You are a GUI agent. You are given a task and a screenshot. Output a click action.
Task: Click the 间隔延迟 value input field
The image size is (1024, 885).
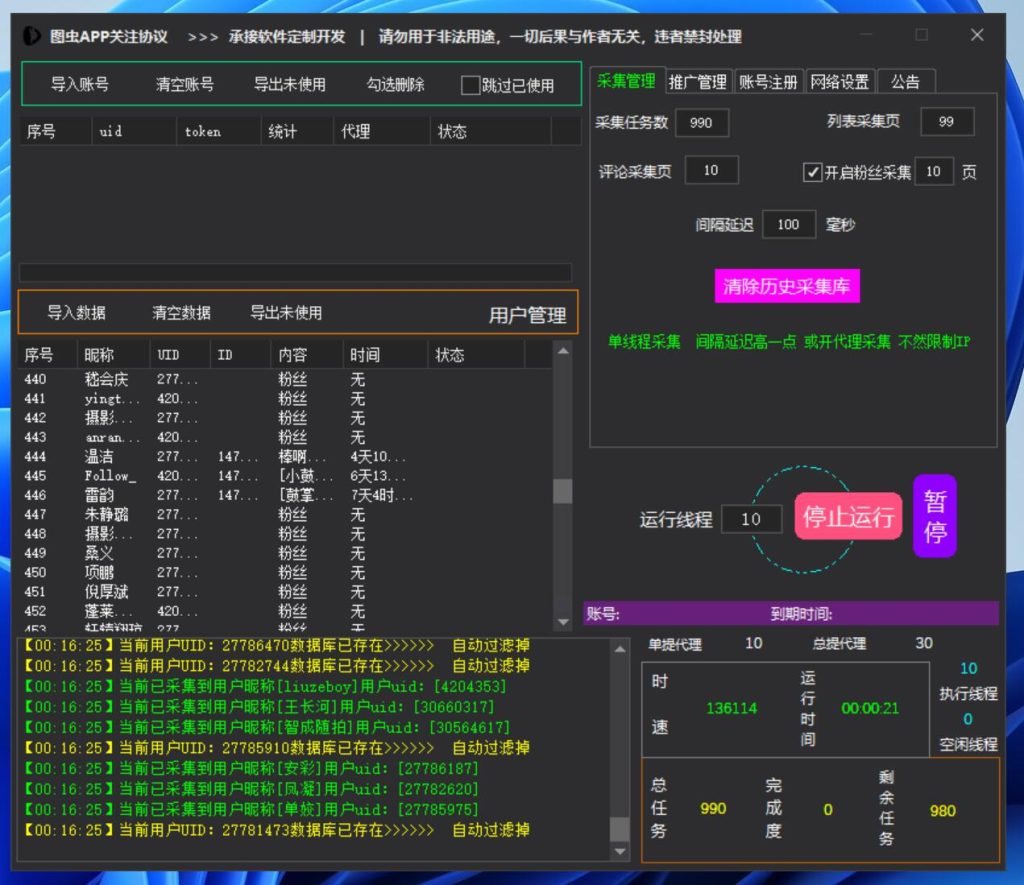[x=789, y=224]
